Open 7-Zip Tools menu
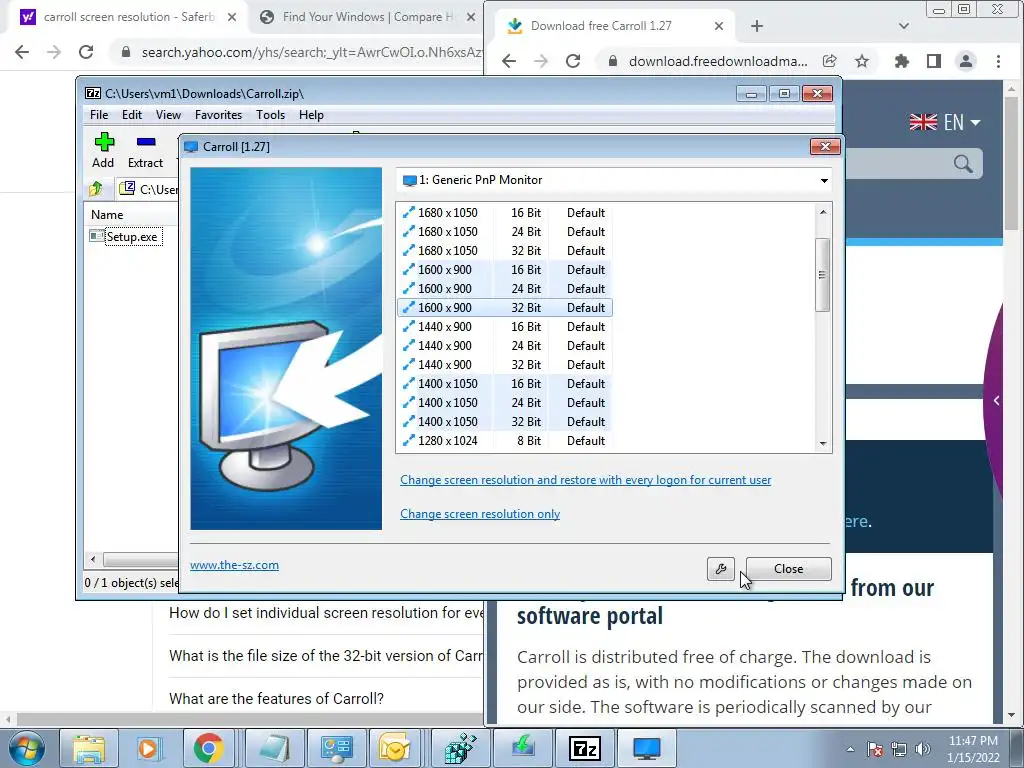The width and height of the screenshot is (1024, 768). (270, 115)
